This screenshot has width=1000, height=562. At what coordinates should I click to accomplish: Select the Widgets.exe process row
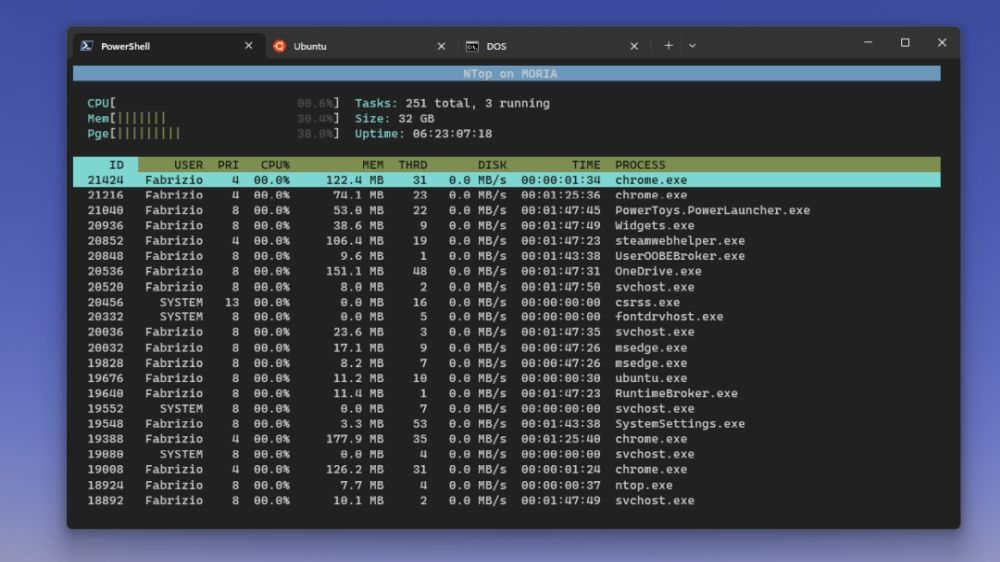(506, 226)
